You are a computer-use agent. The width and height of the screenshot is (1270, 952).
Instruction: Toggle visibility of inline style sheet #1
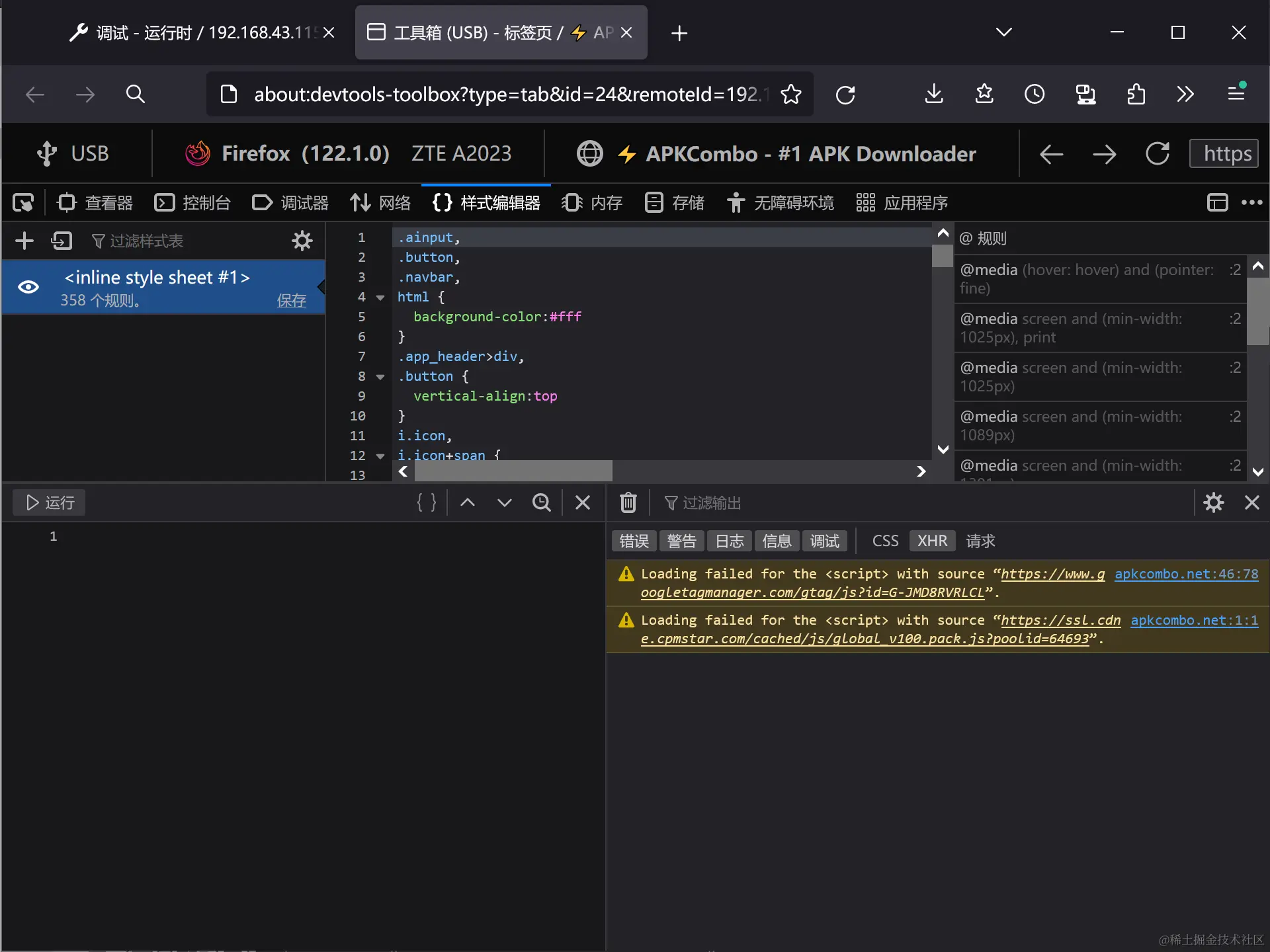(x=28, y=287)
